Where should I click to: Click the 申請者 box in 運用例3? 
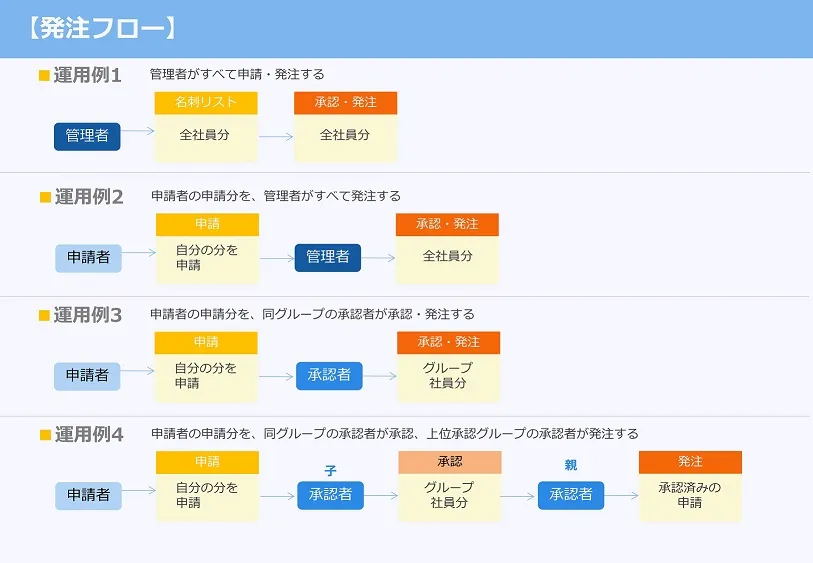87,376
